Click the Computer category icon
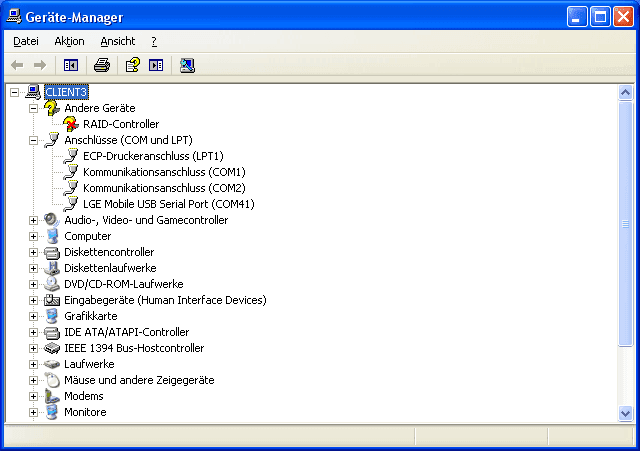640x451 pixels. (x=52, y=236)
